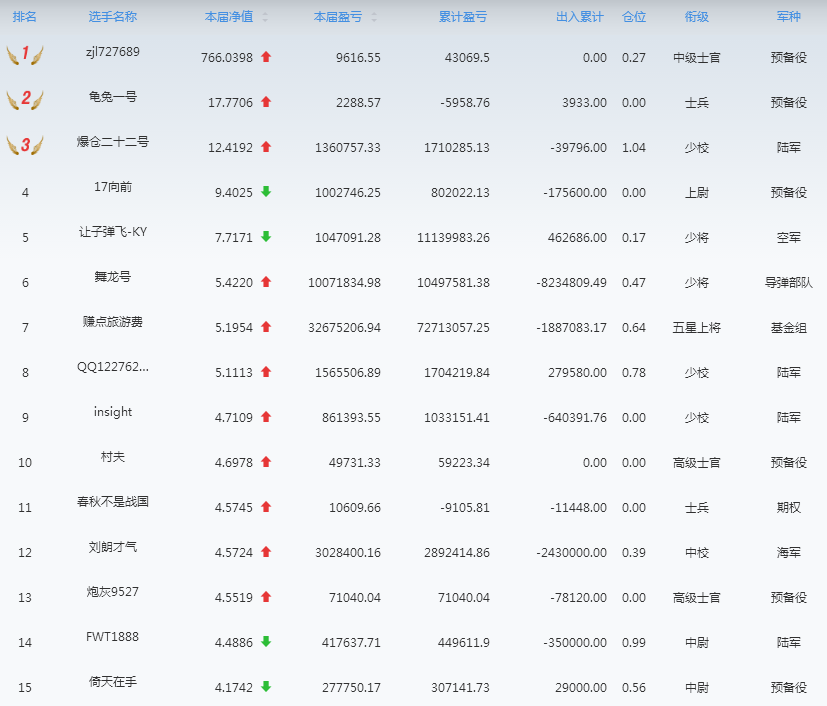This screenshot has width=827, height=706.
Task: Click the 上尉 rank cell
Action: [x=696, y=192]
